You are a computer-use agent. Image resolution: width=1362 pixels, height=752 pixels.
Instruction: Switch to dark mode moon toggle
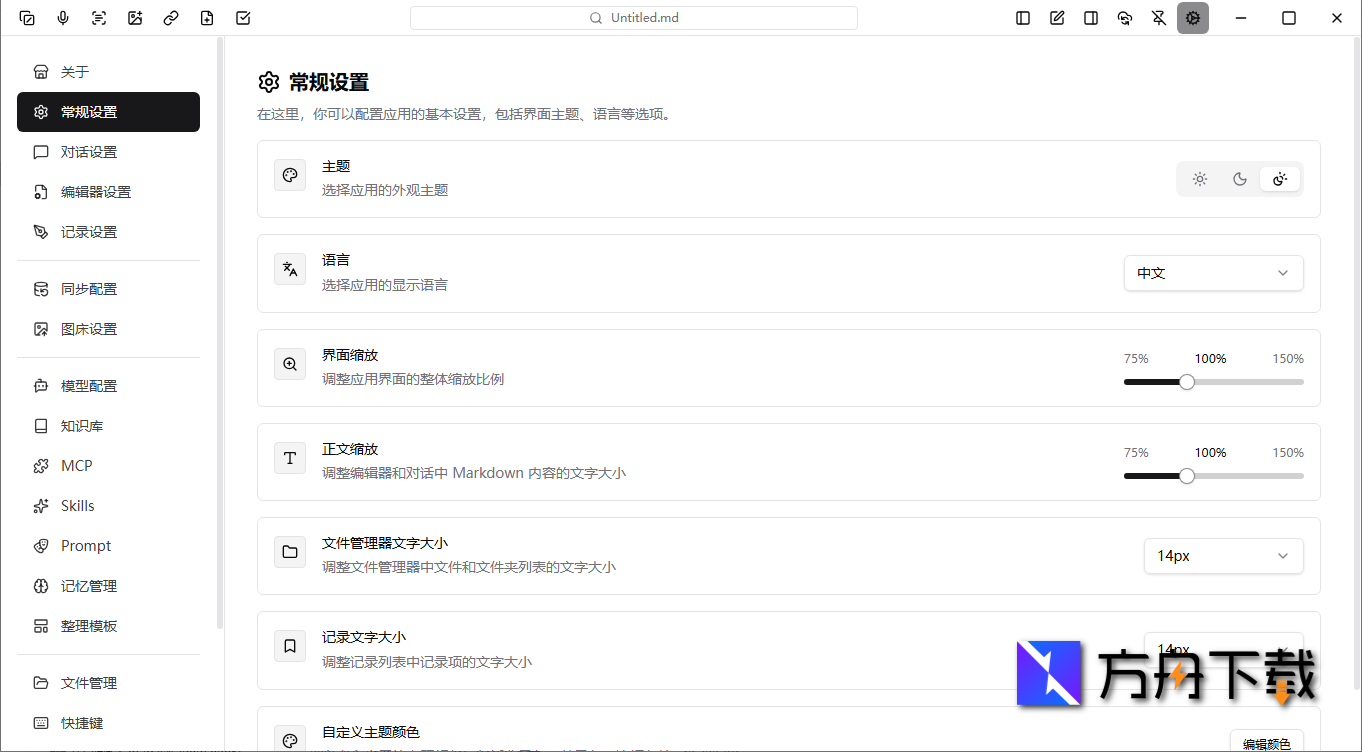[1239, 178]
